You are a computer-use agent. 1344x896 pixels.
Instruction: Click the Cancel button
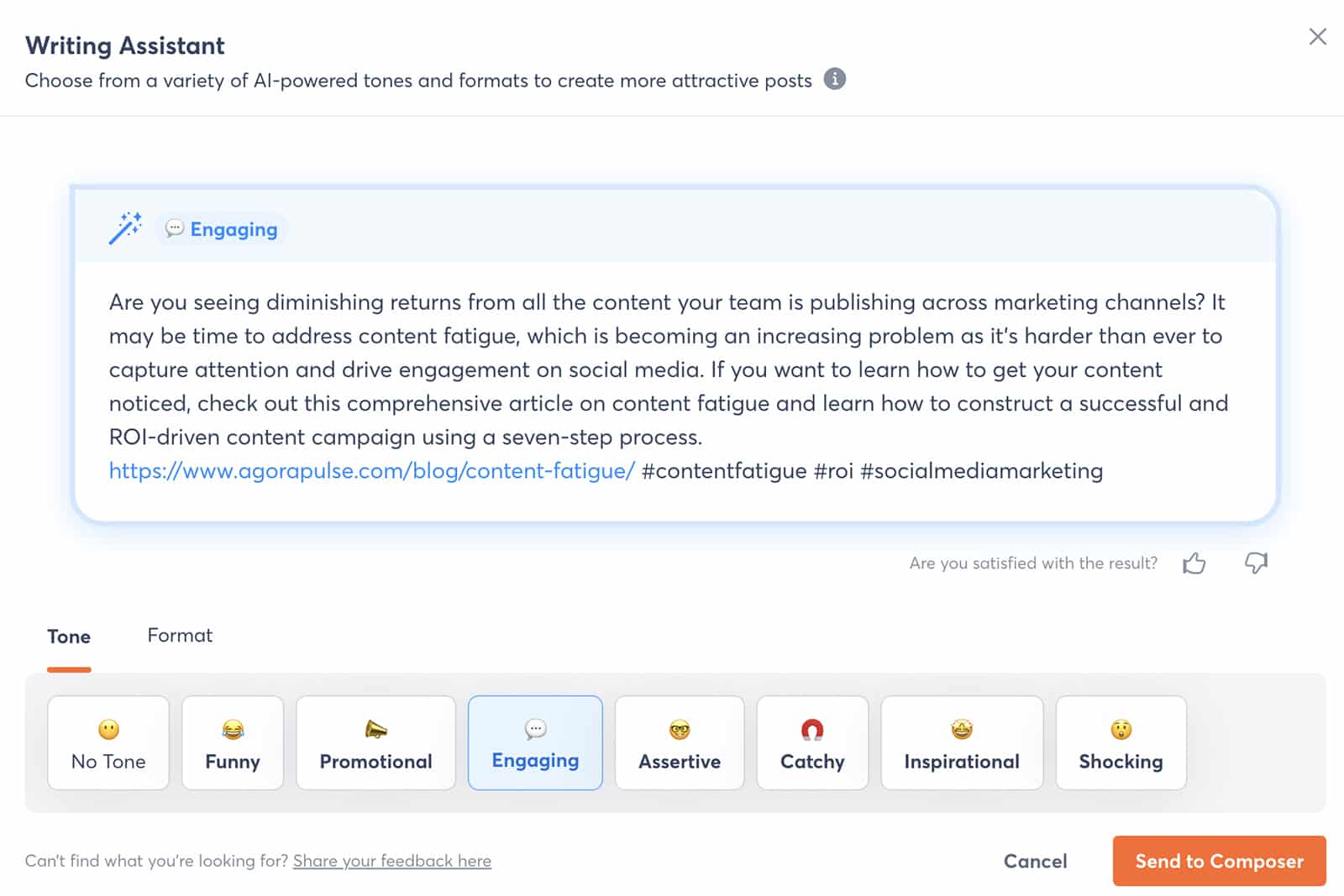[1035, 861]
